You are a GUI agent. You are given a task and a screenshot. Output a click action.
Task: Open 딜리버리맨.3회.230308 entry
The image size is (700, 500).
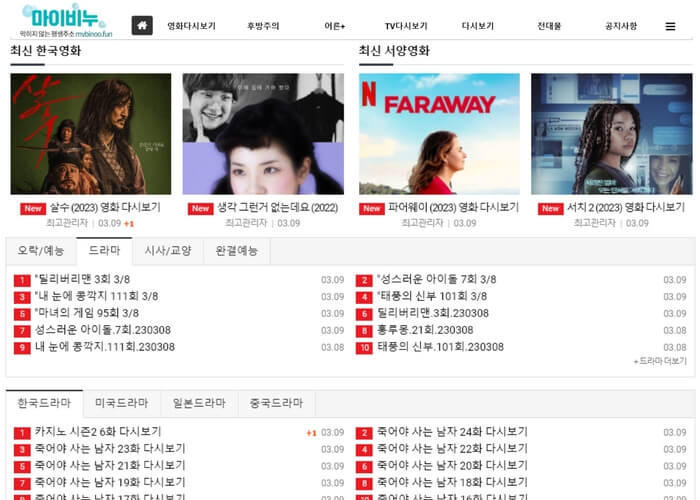433,313
